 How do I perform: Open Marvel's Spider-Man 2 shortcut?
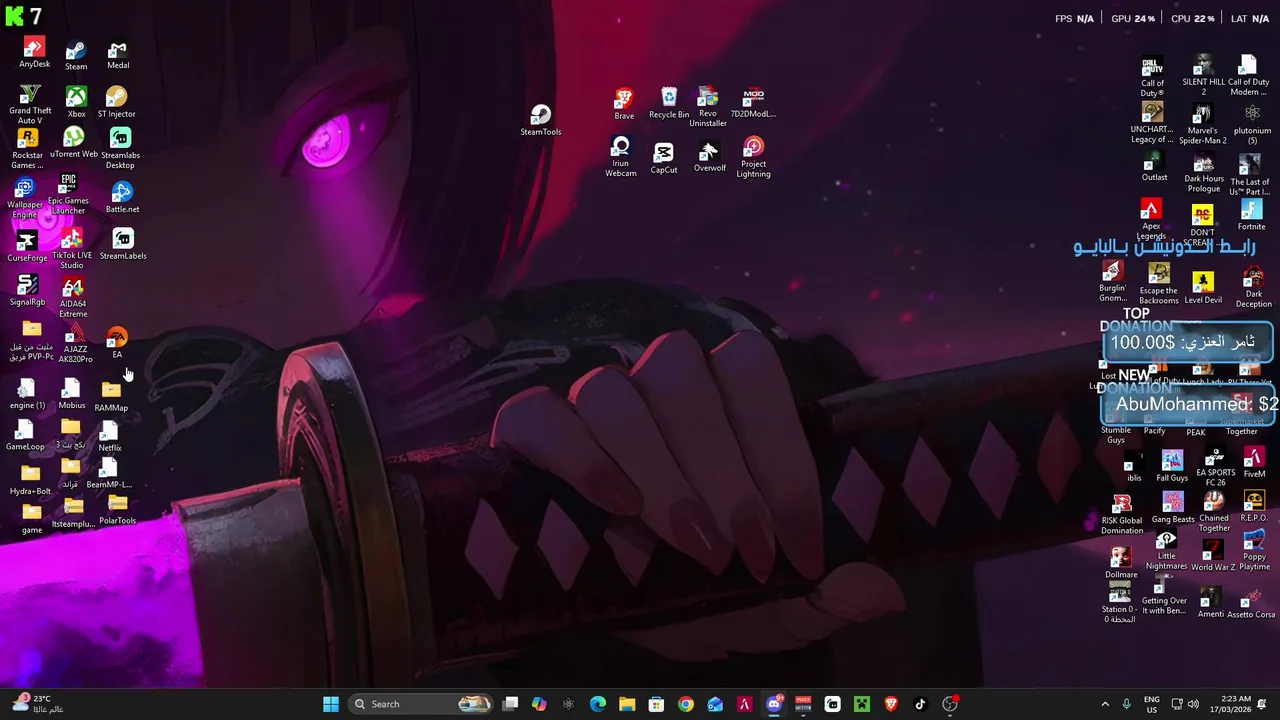click(x=1203, y=125)
